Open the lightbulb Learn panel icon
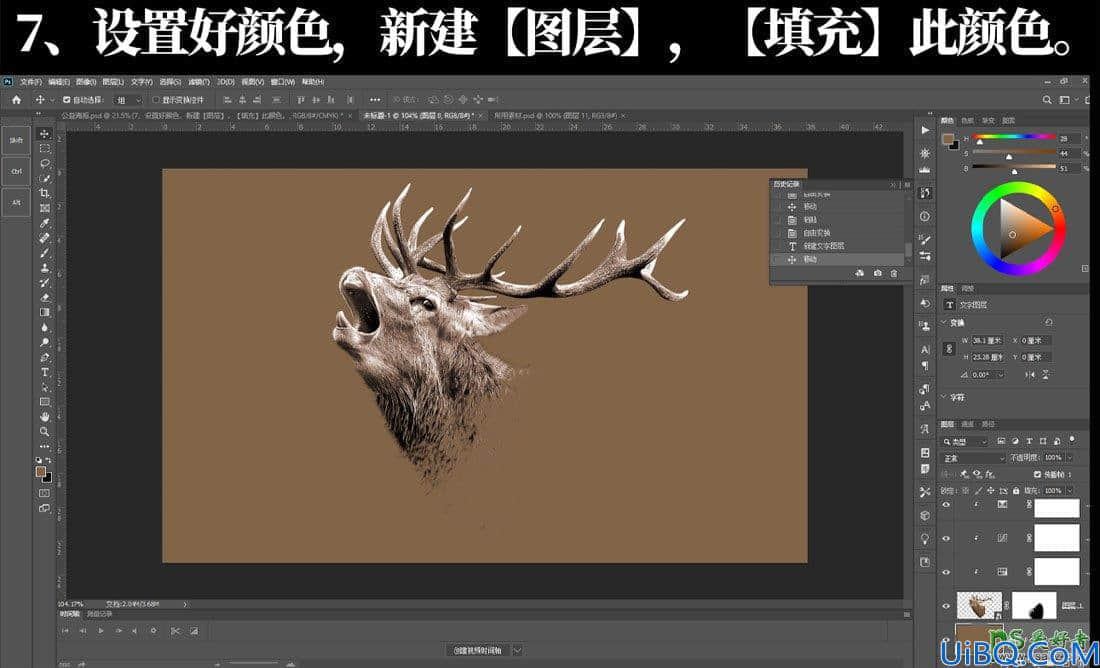Viewport: 1100px width, 668px height. 925,538
